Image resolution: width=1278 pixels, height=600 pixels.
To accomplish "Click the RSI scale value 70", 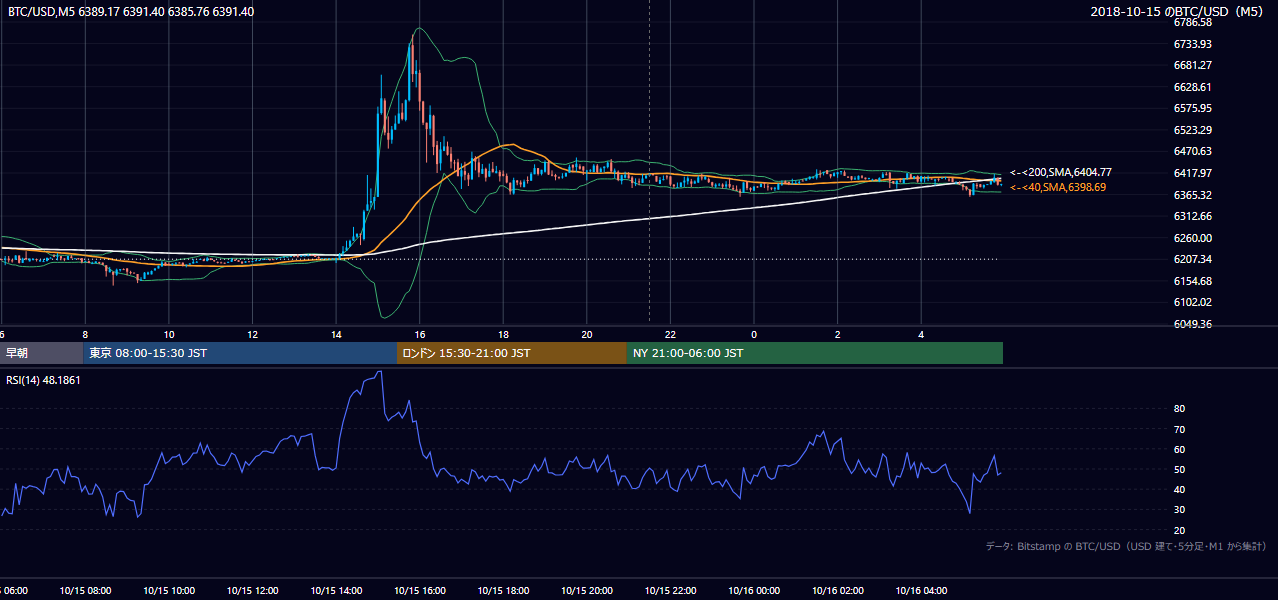I will click(1180, 429).
